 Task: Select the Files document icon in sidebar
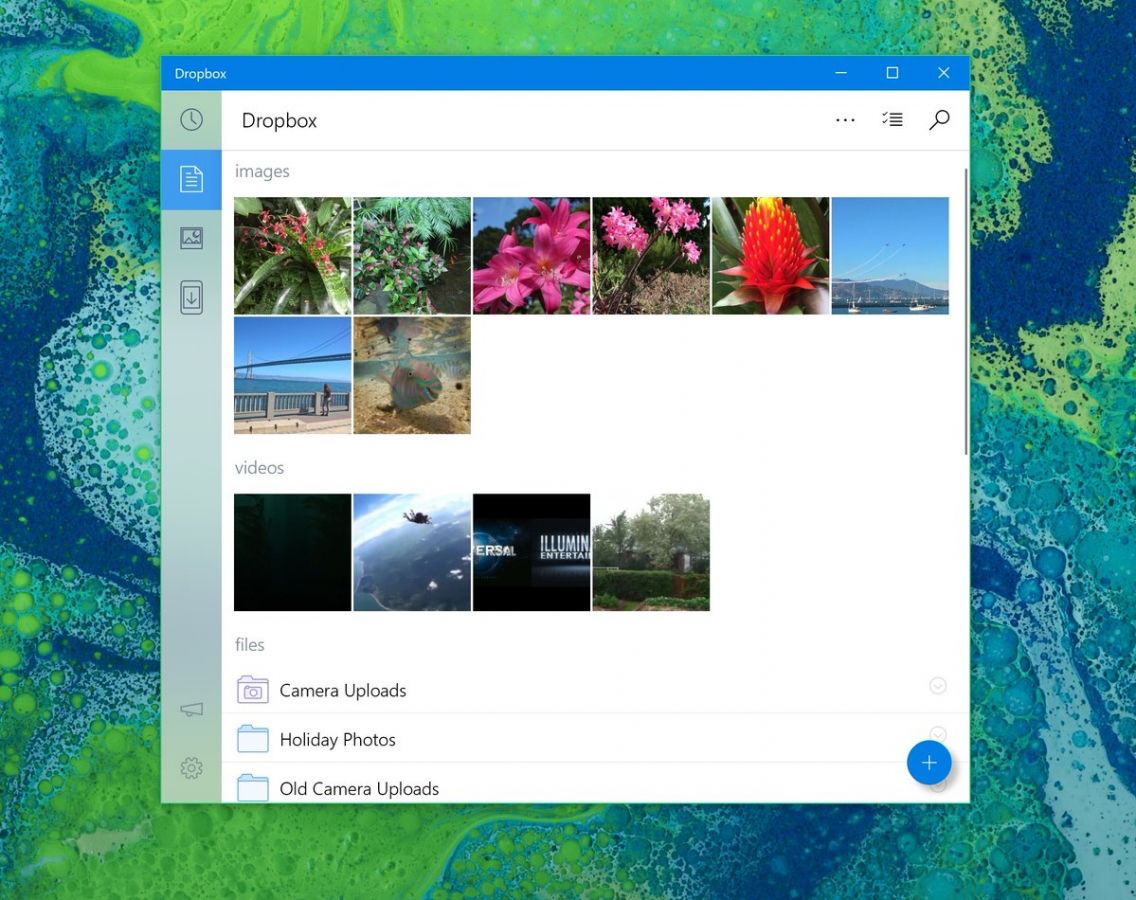(x=191, y=179)
